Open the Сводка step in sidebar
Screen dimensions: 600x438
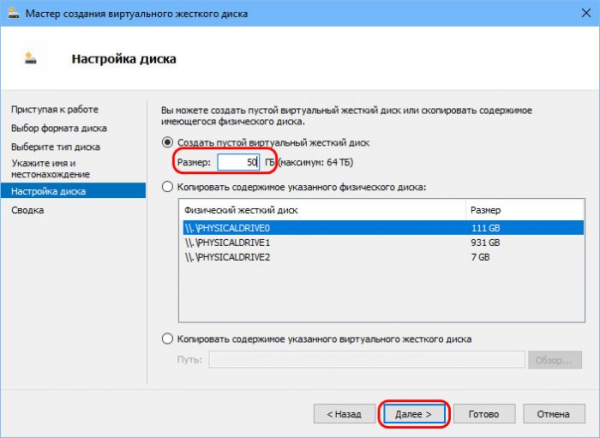27,210
